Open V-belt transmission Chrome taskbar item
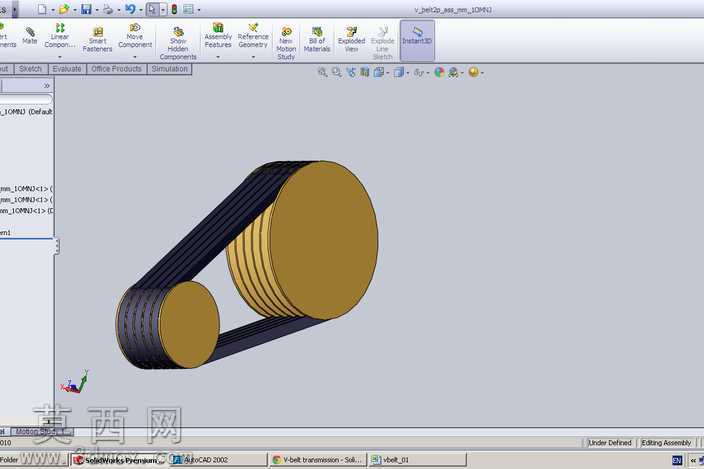Viewport: 704px width, 469px height. (x=318, y=460)
